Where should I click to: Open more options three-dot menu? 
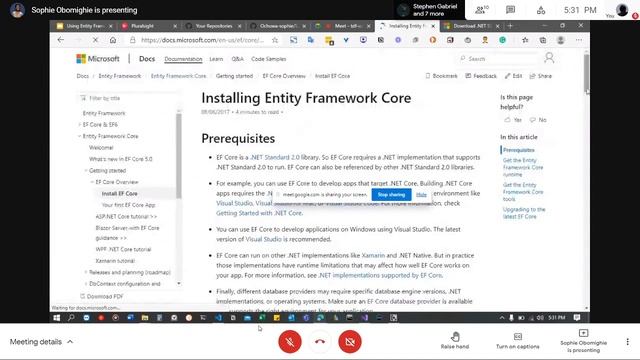click(627, 342)
